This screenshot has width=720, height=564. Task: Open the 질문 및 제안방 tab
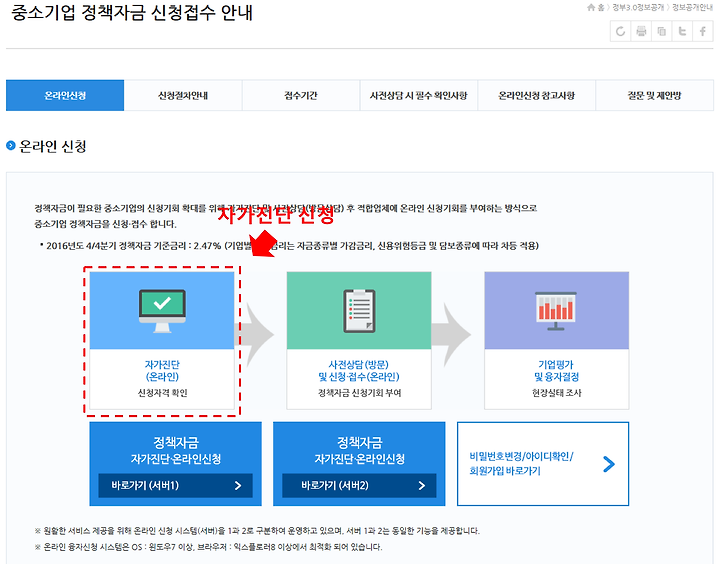coord(654,96)
